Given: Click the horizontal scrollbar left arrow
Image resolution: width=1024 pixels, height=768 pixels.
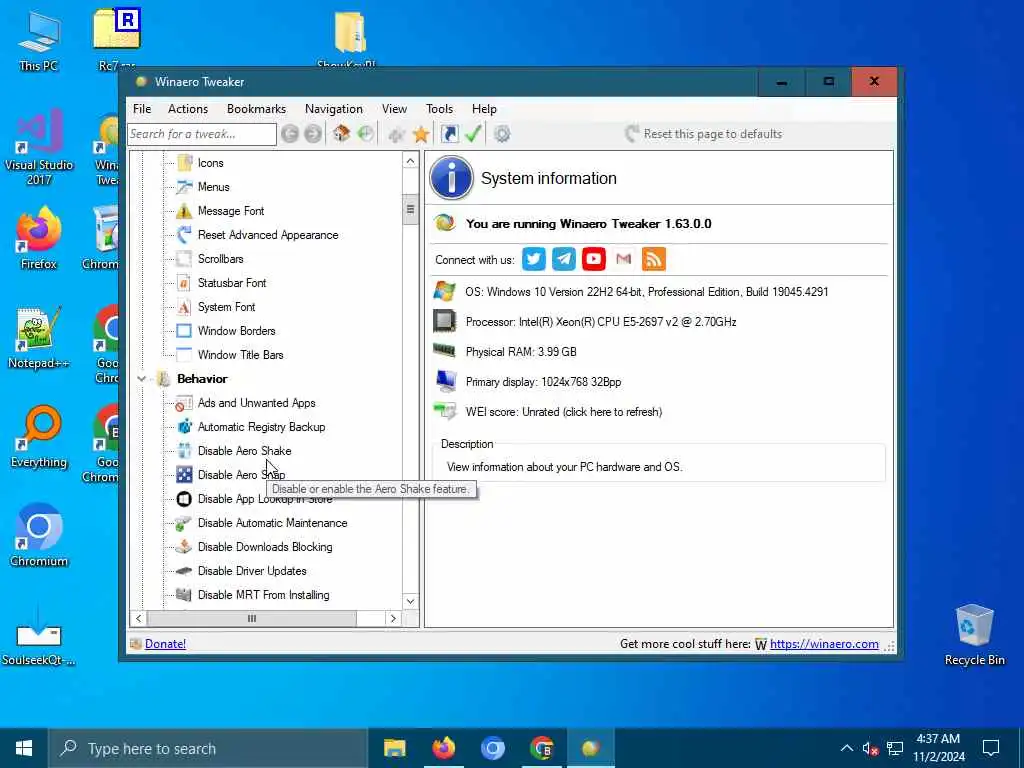Looking at the screenshot, I should 138,618.
